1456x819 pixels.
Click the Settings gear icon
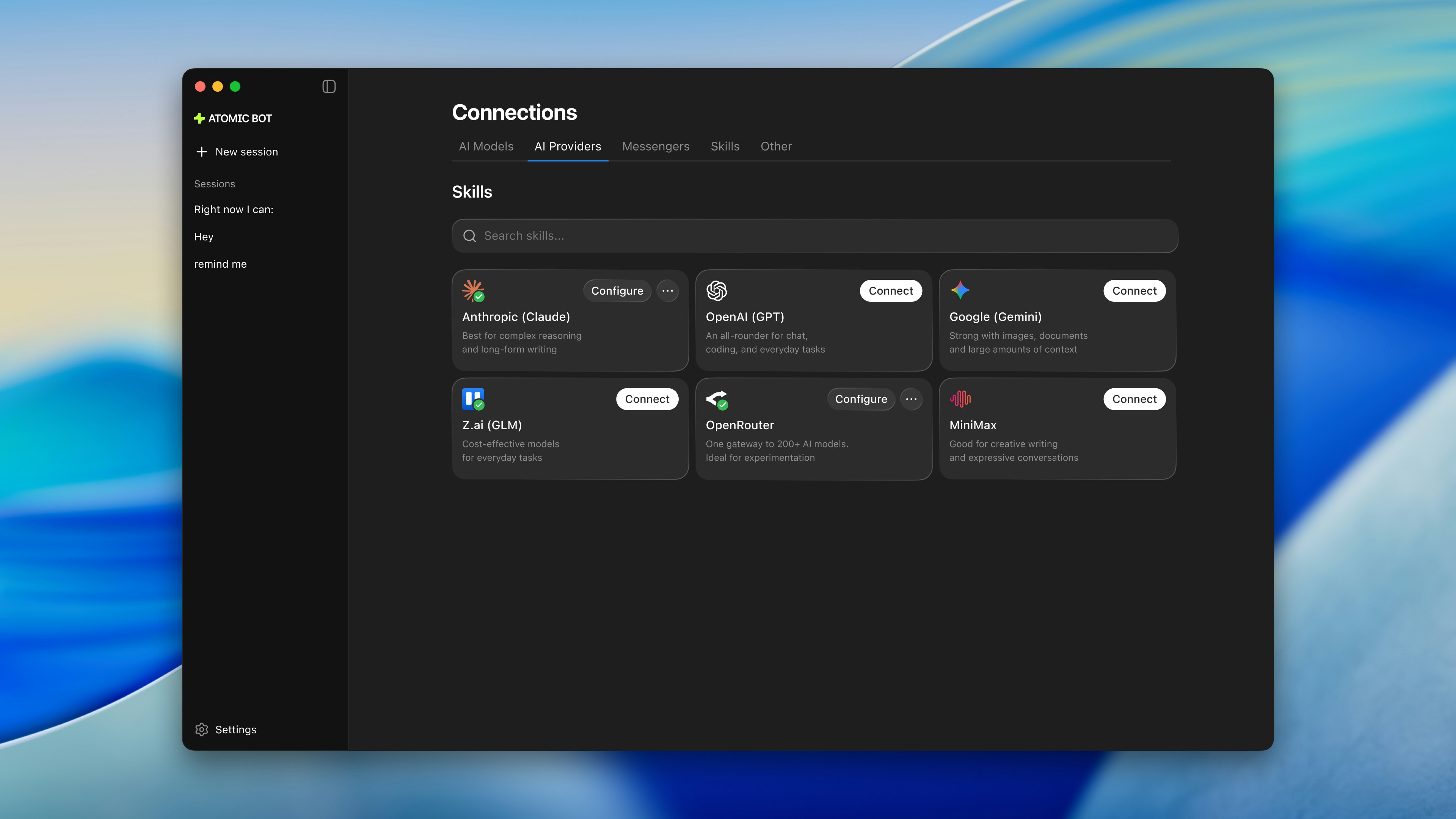point(202,729)
